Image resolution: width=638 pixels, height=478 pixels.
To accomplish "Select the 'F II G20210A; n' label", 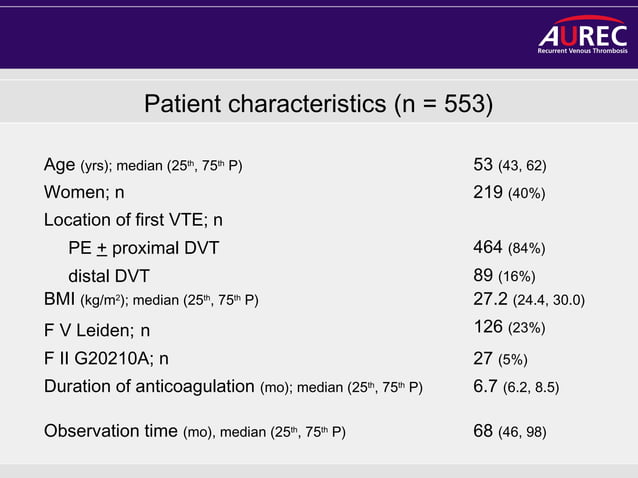I will [x=106, y=359].
